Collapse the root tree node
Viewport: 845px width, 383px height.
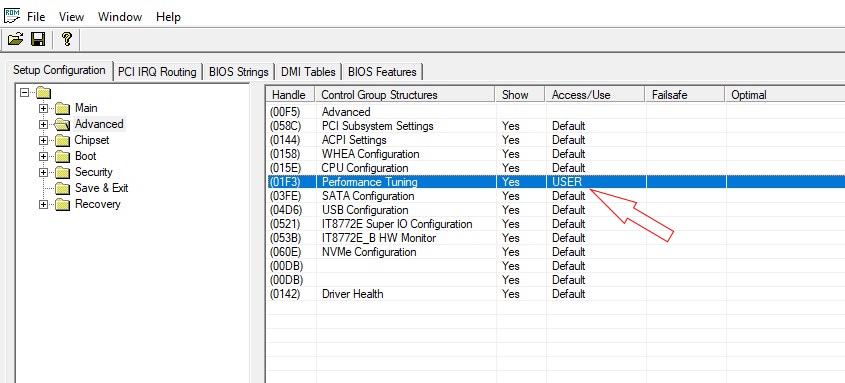pos(23,92)
